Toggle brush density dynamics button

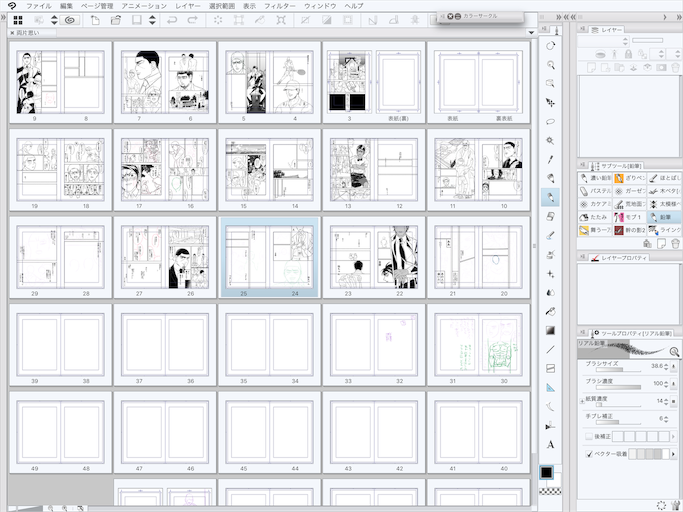coord(674,384)
